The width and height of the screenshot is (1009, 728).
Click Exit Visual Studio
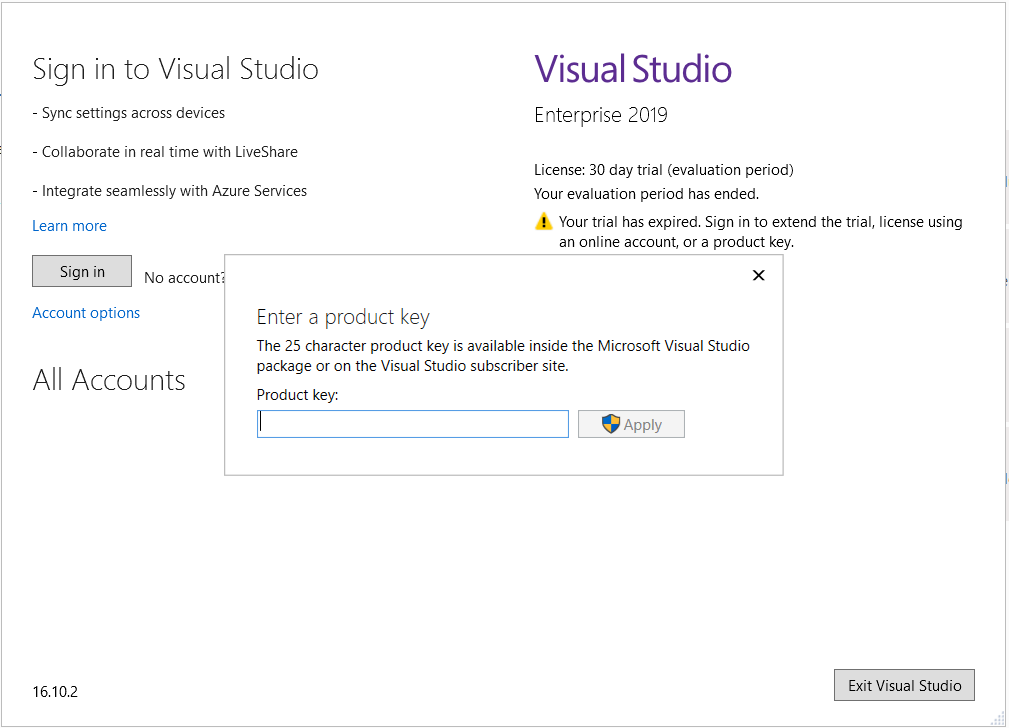[x=903, y=685]
